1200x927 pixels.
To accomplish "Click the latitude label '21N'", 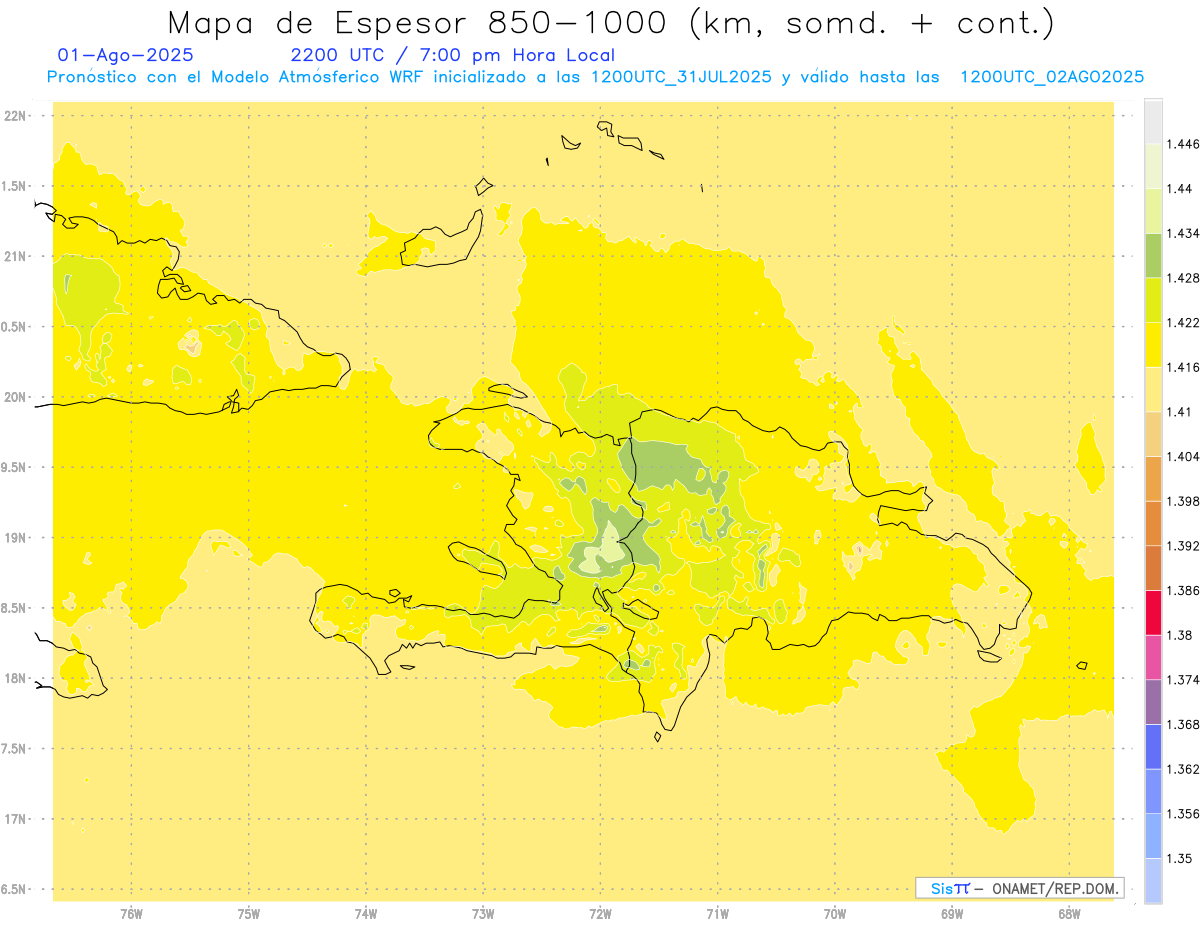I will tap(14, 257).
